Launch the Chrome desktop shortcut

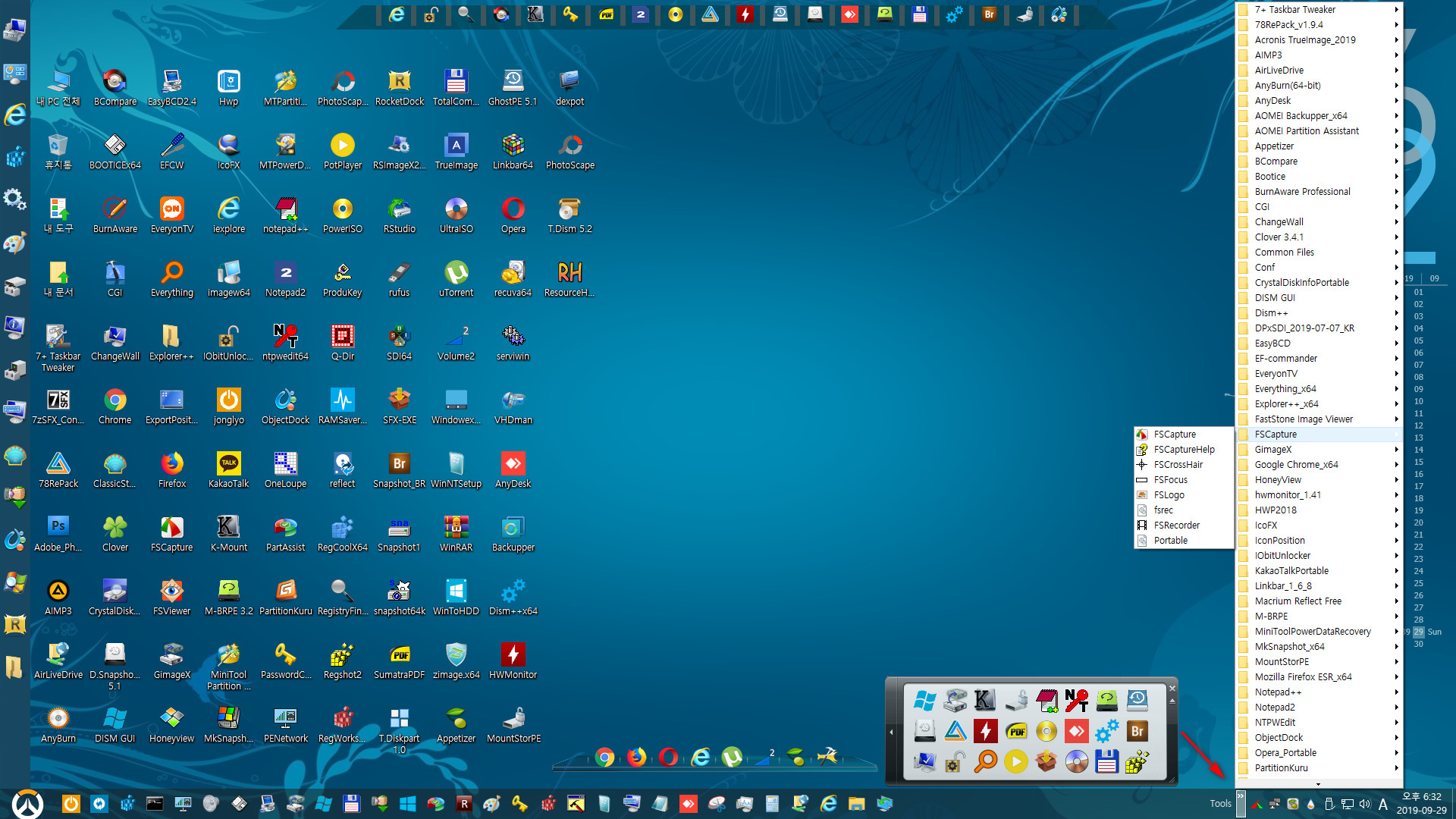click(x=115, y=406)
